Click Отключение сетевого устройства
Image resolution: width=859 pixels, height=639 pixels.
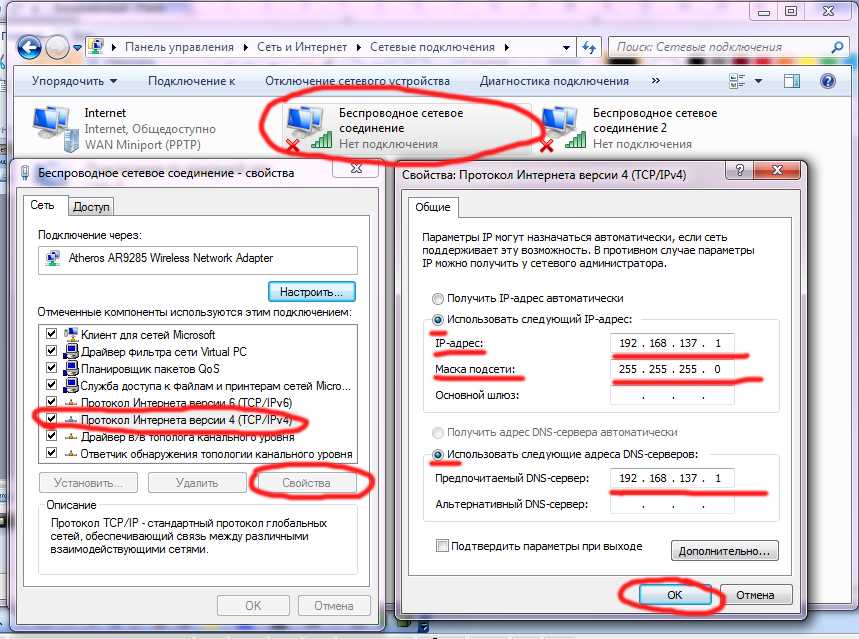pos(357,81)
